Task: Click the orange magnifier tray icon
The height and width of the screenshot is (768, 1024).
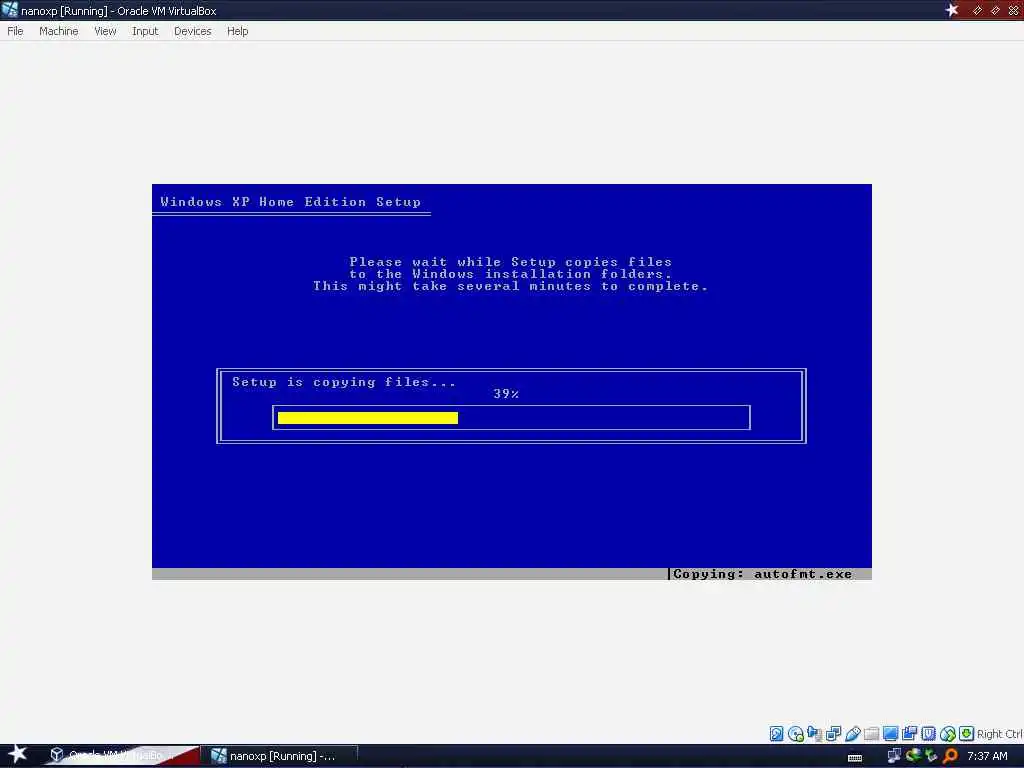Action: click(950, 756)
